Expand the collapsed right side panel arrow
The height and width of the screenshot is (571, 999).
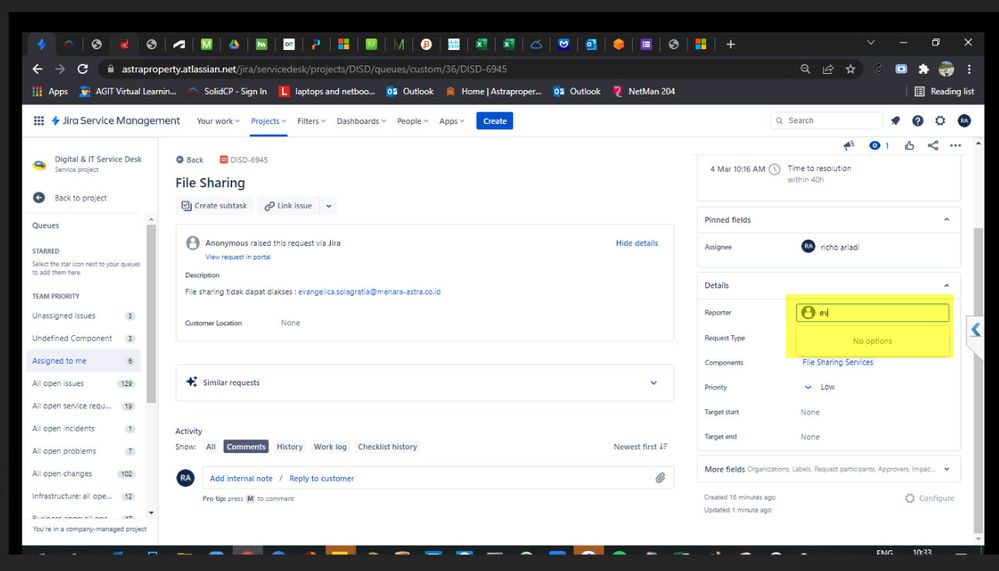coord(975,329)
